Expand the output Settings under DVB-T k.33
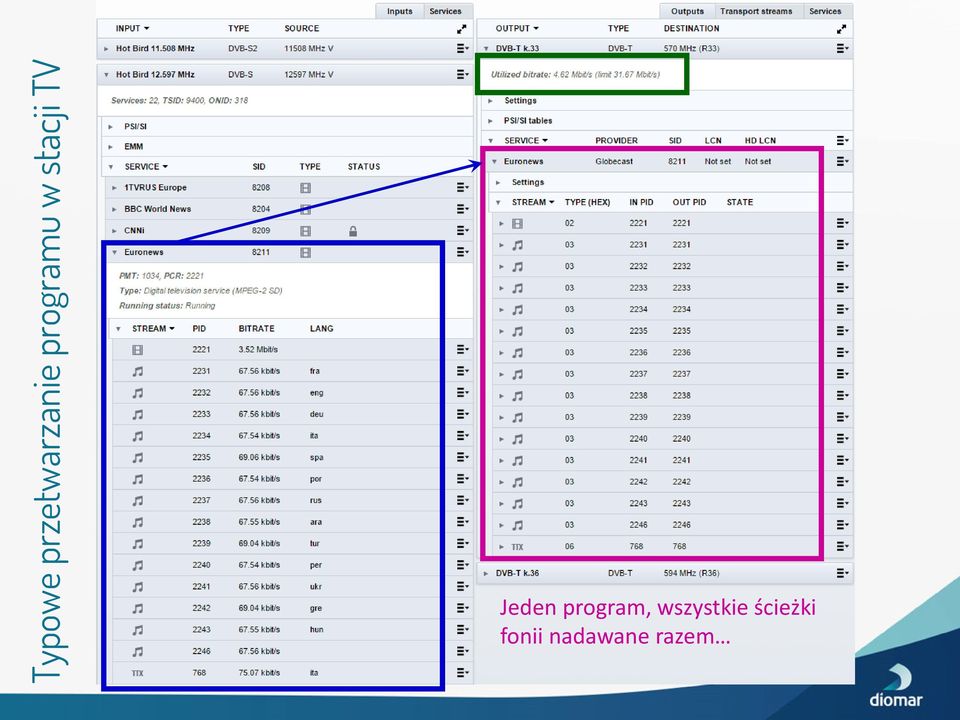Screen dimensions: 960x720 (x=490, y=100)
